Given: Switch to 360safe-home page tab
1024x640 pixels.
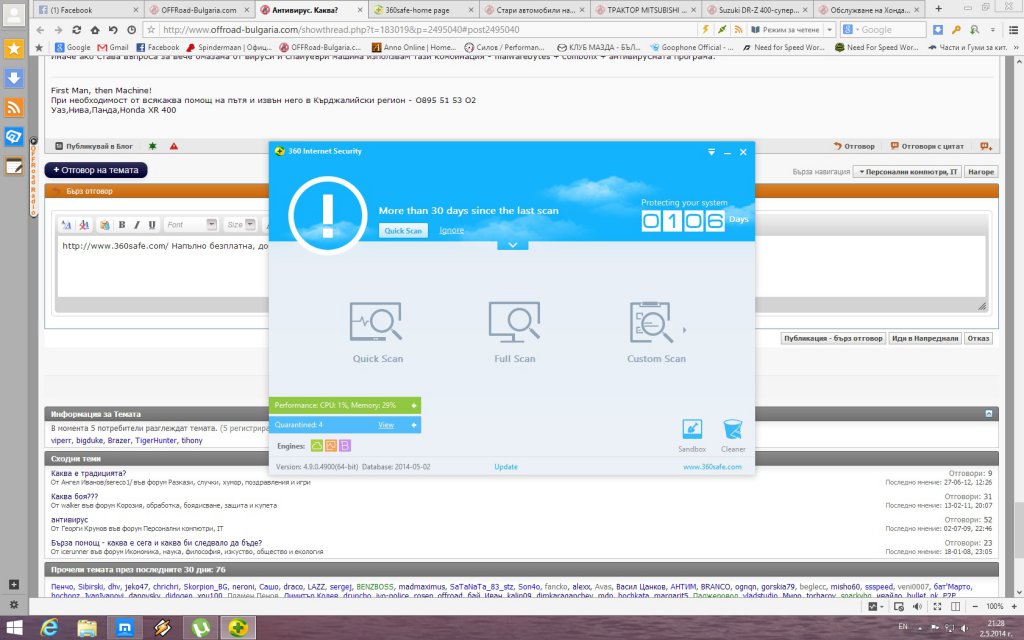Looking at the screenshot, I should (x=424, y=10).
